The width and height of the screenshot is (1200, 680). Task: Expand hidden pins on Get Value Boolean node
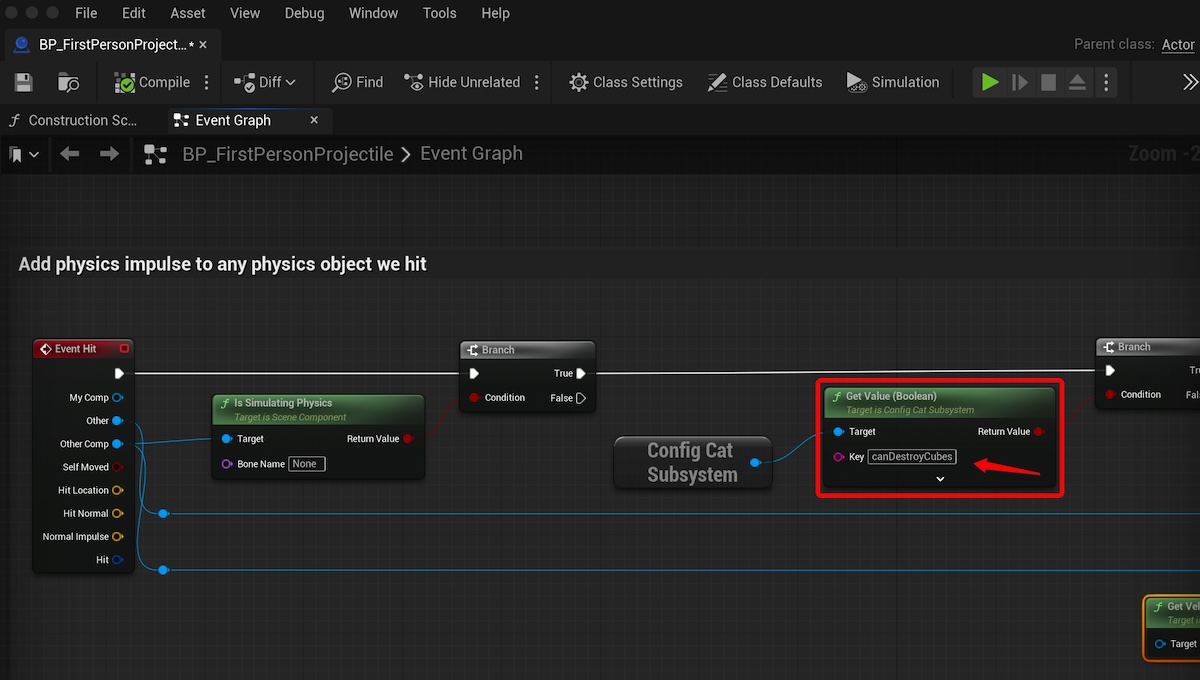click(939, 478)
